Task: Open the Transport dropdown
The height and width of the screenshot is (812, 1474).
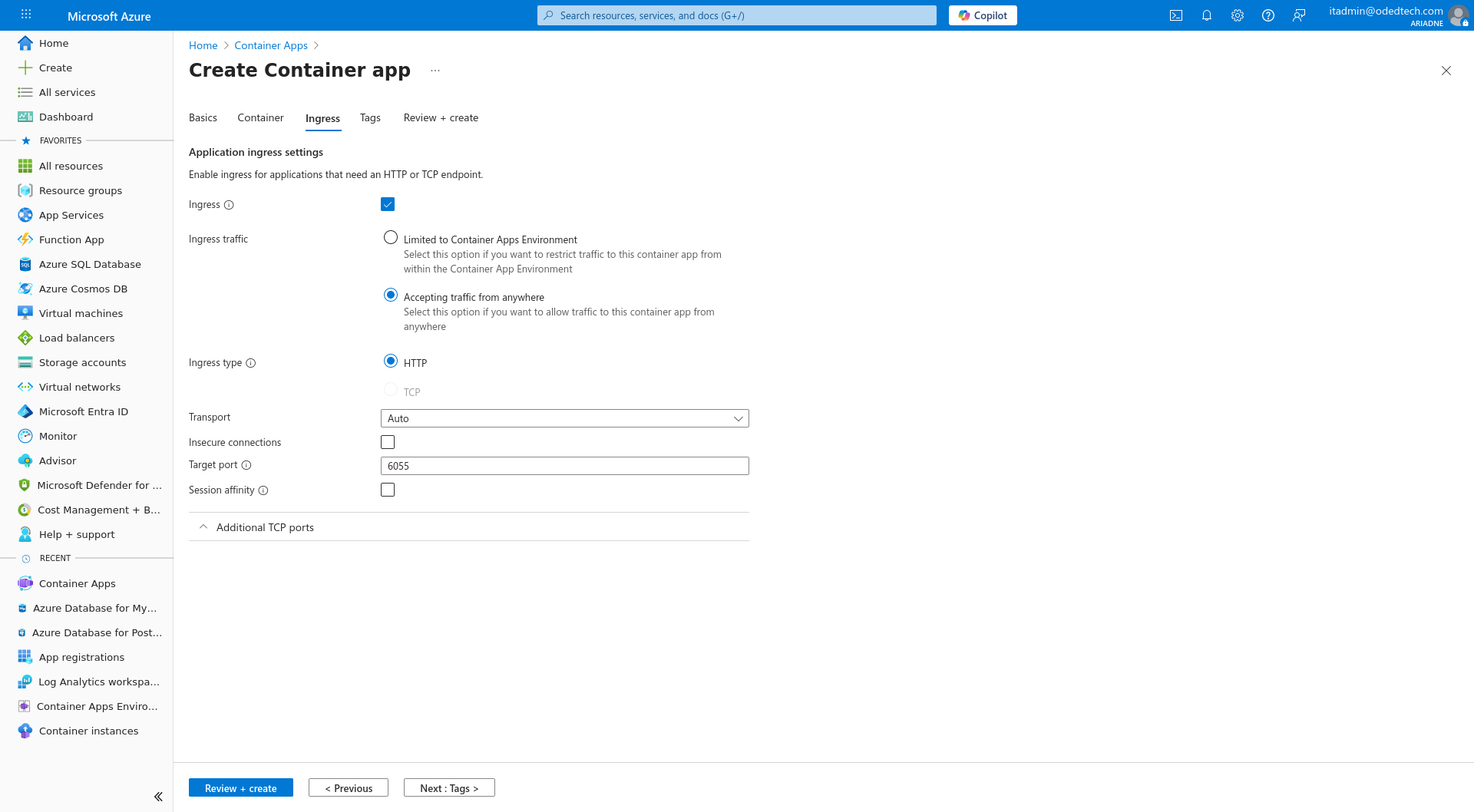Action: click(565, 418)
